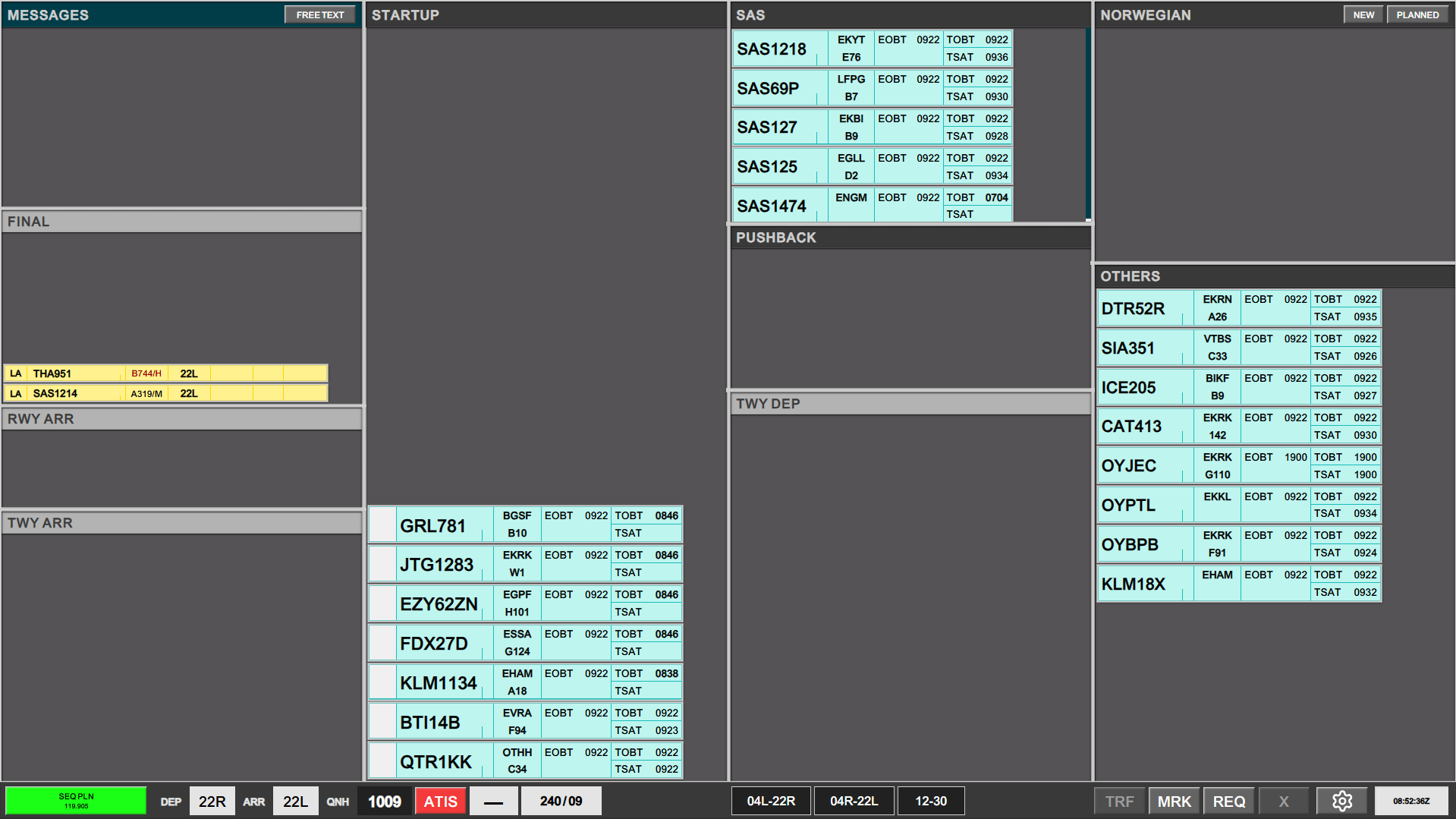
Task: Click the red ATIS button
Action: pos(440,801)
